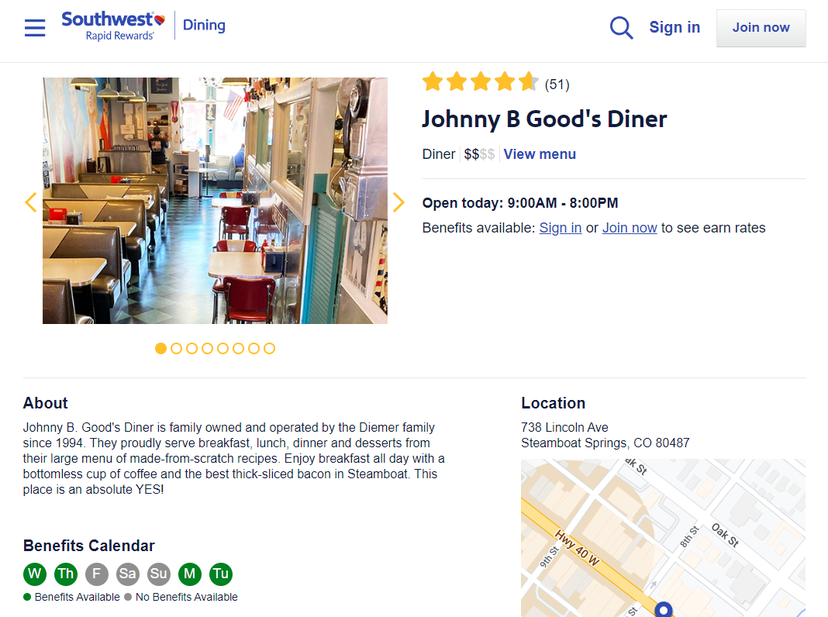Click the star rating icons

480,82
